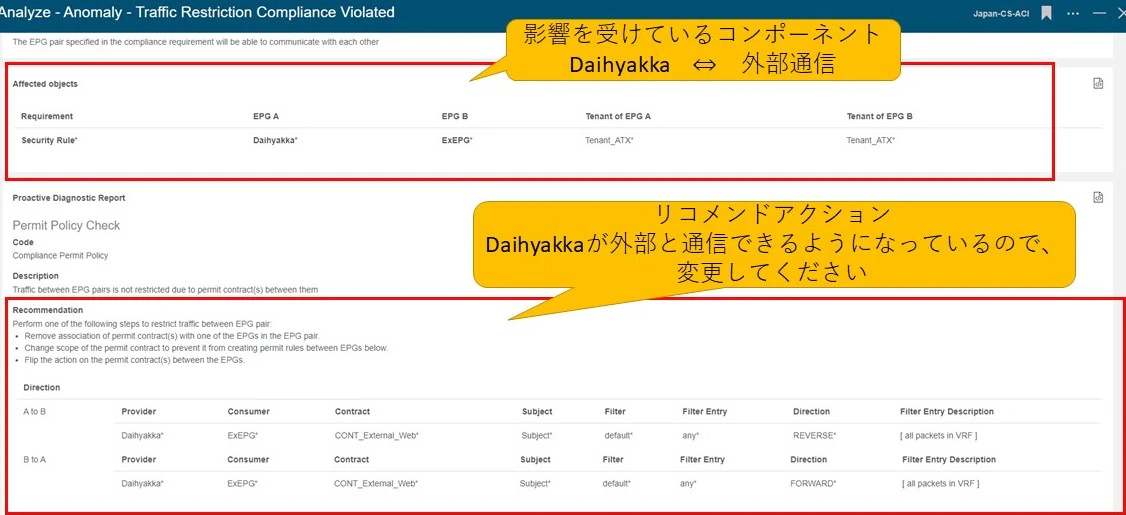This screenshot has height=515, width=1126.
Task: Click the Requirement column header
Action: pyautogui.click(x=47, y=116)
